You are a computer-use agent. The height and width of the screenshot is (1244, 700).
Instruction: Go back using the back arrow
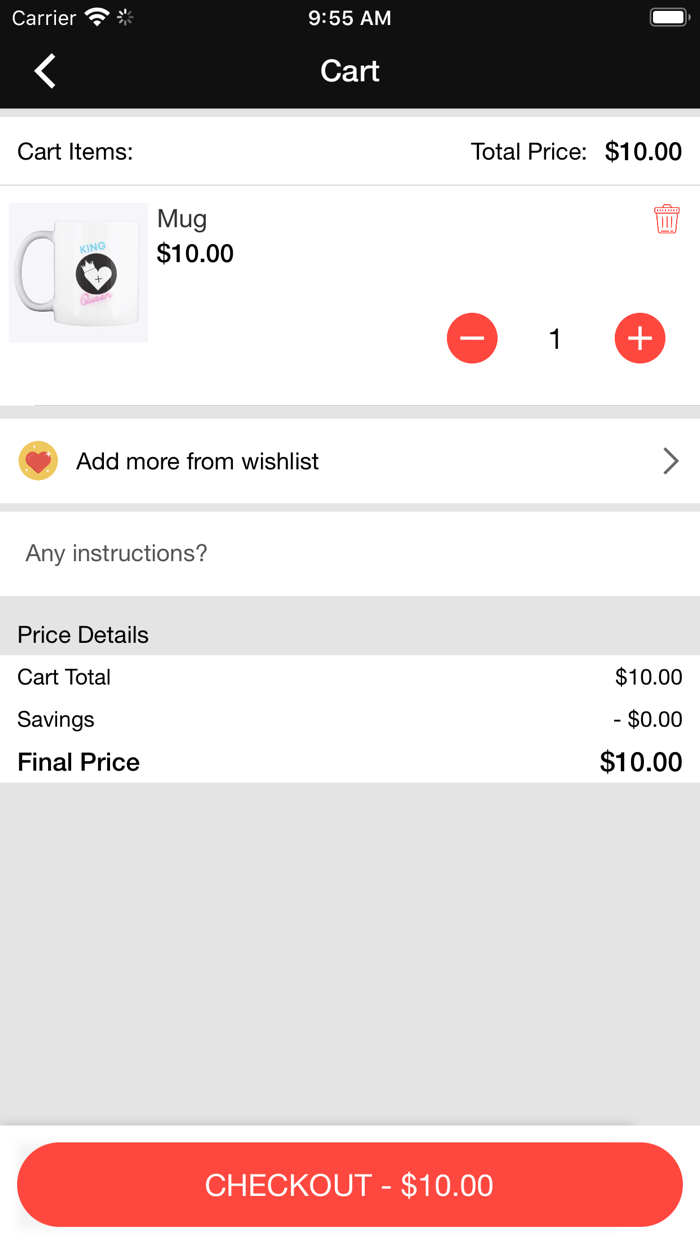pos(45,71)
